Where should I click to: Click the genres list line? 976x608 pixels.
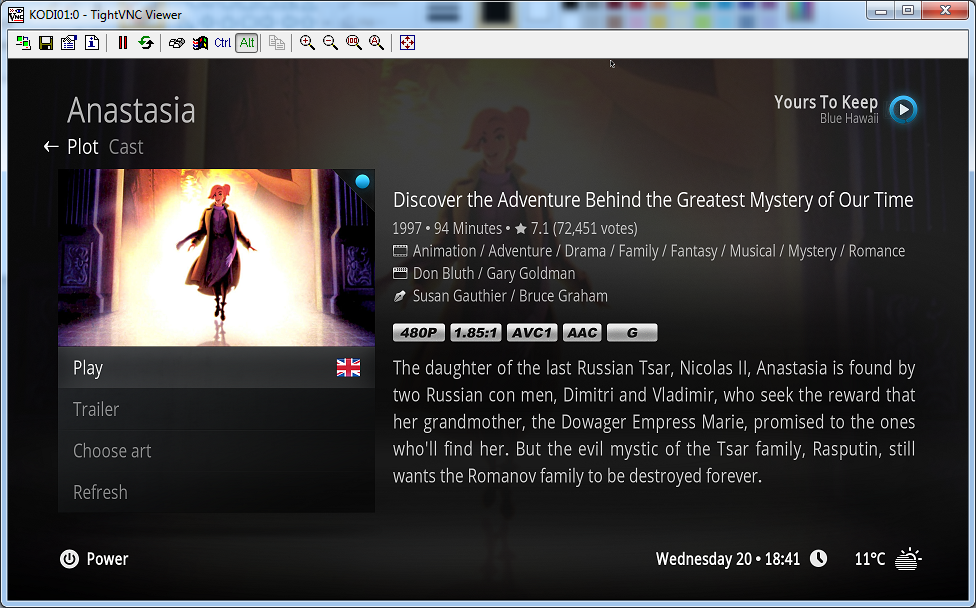click(x=659, y=251)
